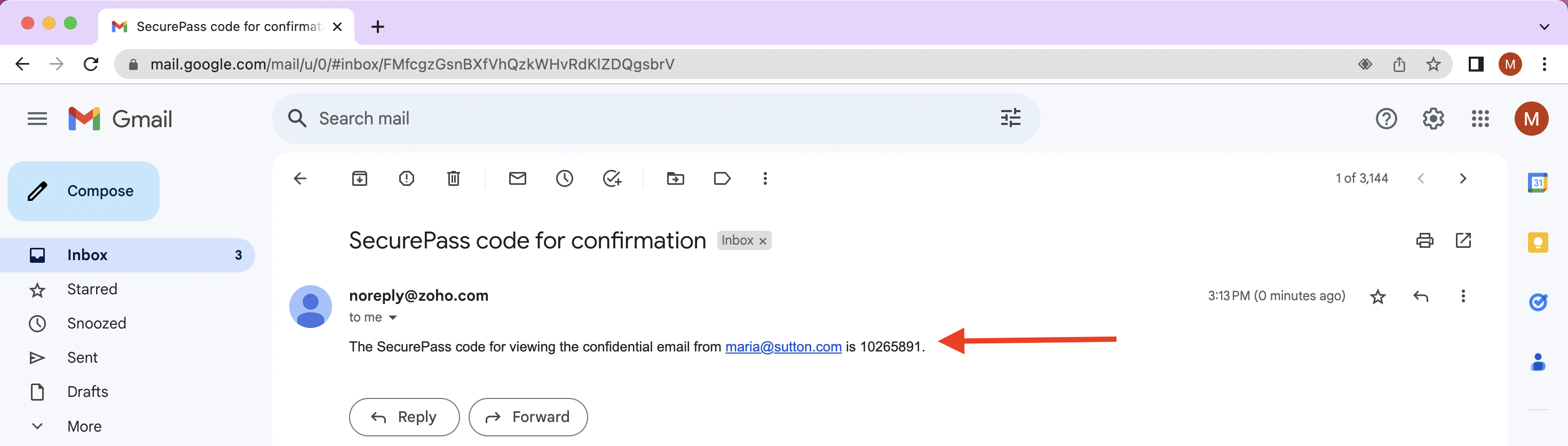The height and width of the screenshot is (446, 1568).
Task: Archive the open email
Action: 359,178
